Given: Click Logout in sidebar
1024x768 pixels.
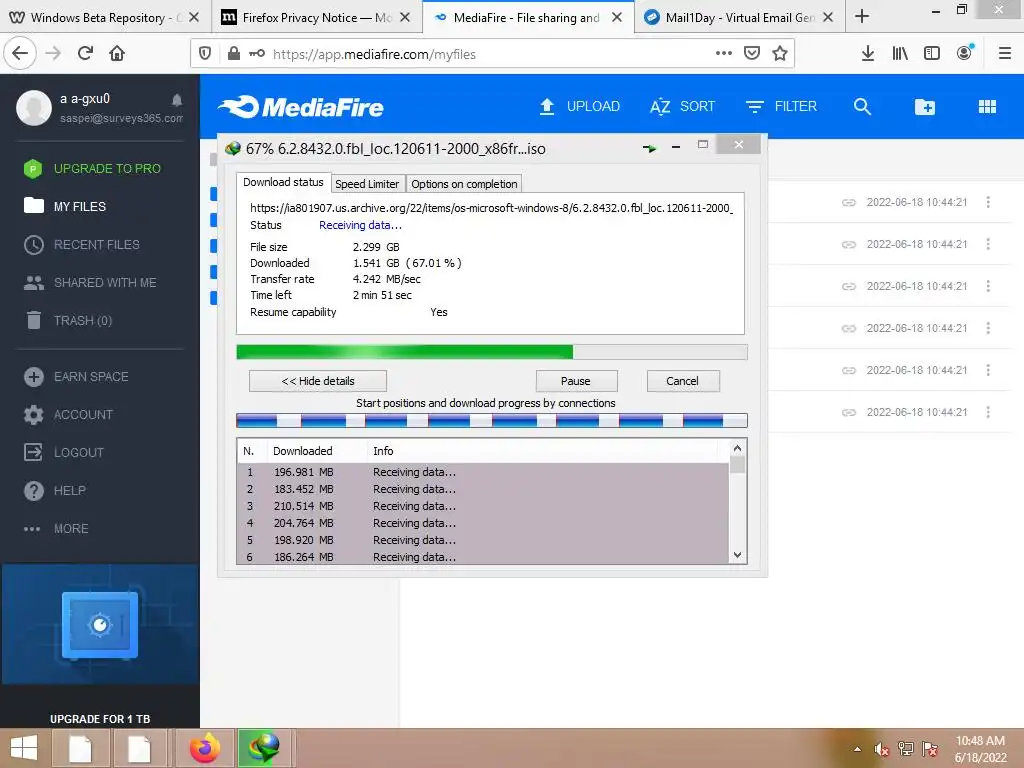Looking at the screenshot, I should [x=78, y=452].
